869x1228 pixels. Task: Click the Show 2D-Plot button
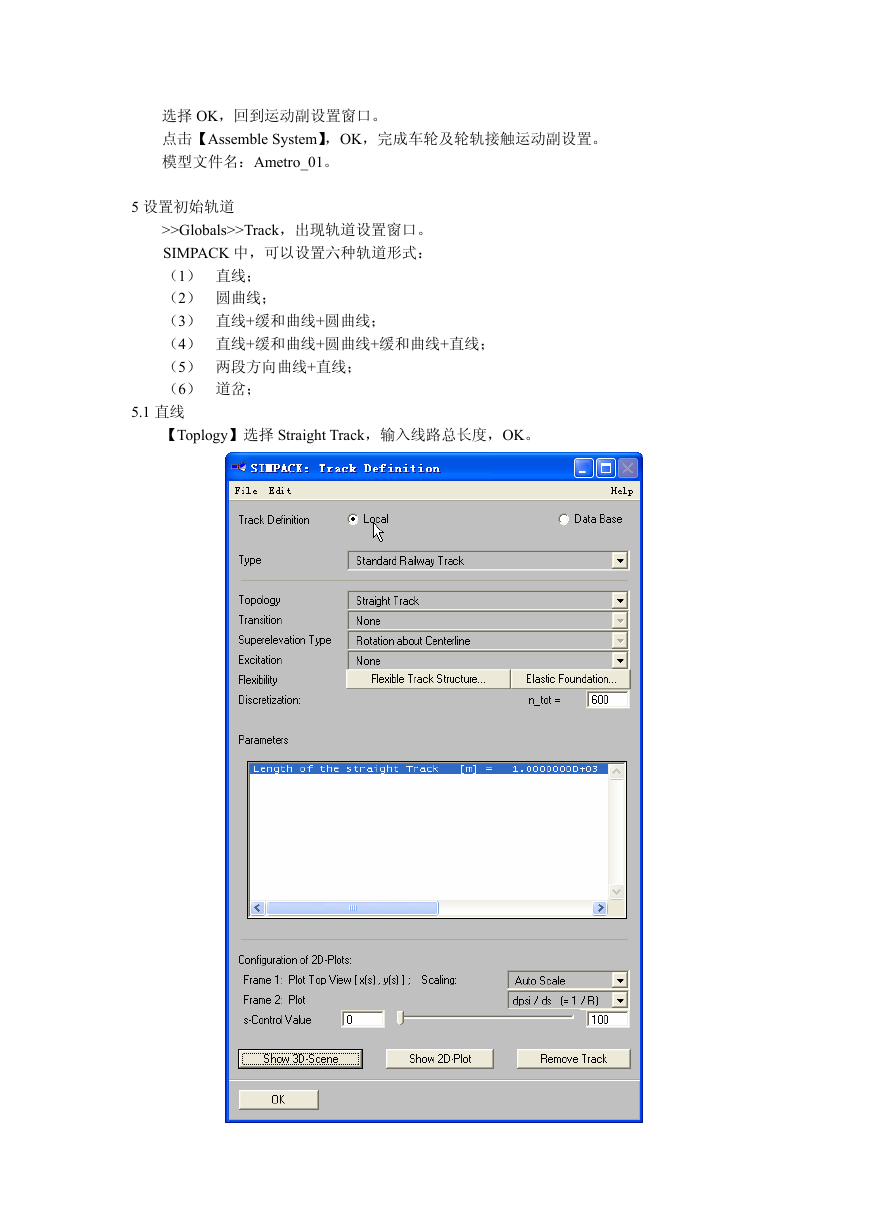coord(440,1059)
